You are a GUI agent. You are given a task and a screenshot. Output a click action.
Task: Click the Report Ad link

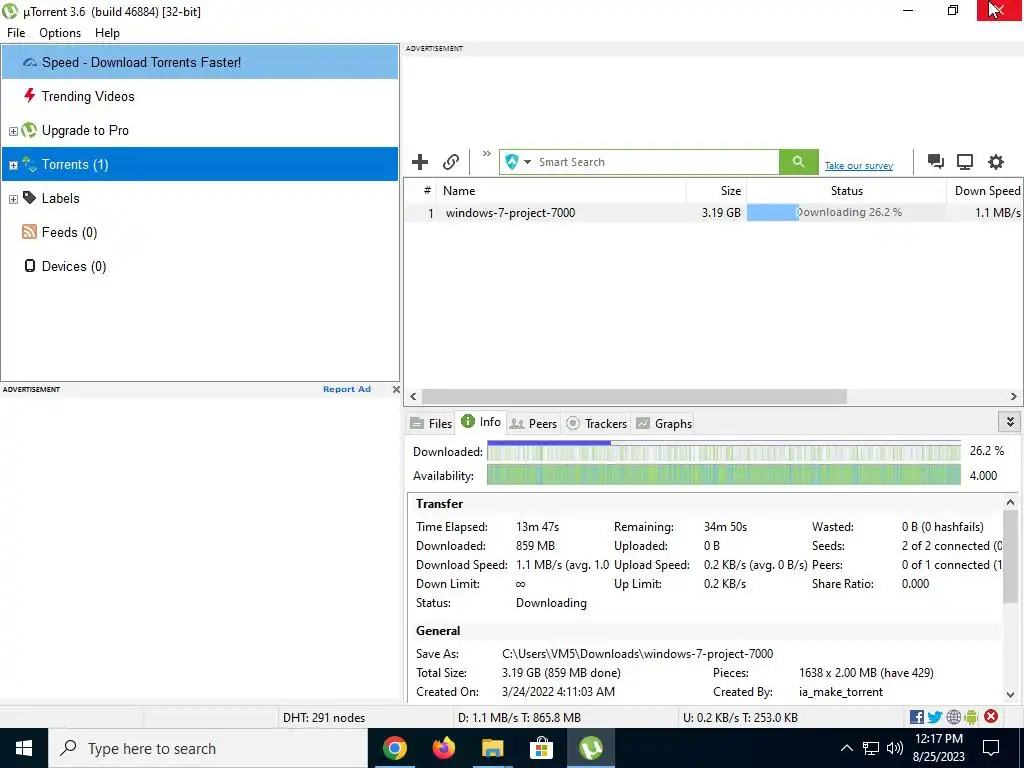coord(347,389)
